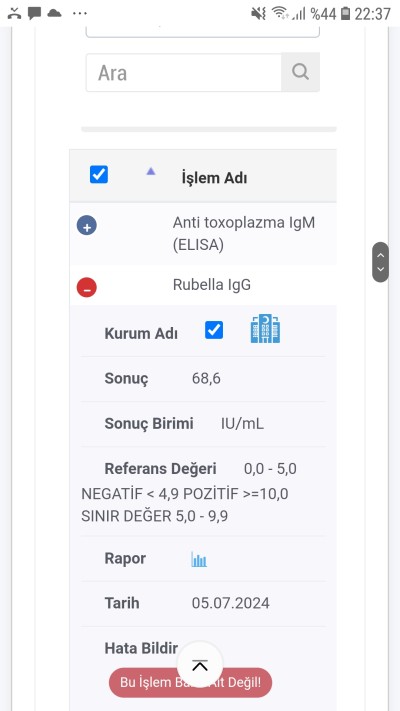
Task: Focus the Ara search field
Action: pyautogui.click(x=184, y=73)
